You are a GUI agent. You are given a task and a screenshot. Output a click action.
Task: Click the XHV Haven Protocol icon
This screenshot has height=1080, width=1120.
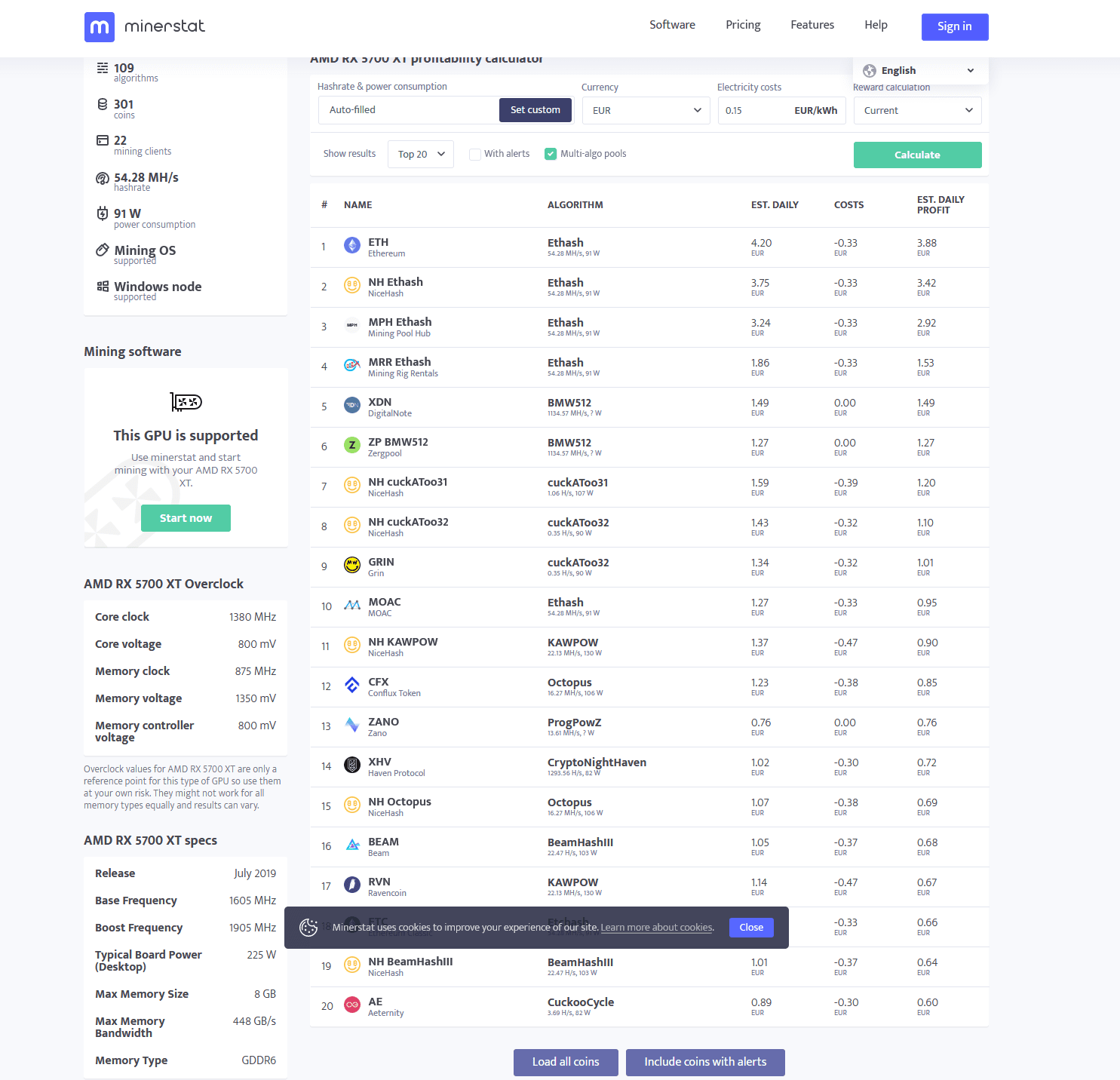(352, 765)
